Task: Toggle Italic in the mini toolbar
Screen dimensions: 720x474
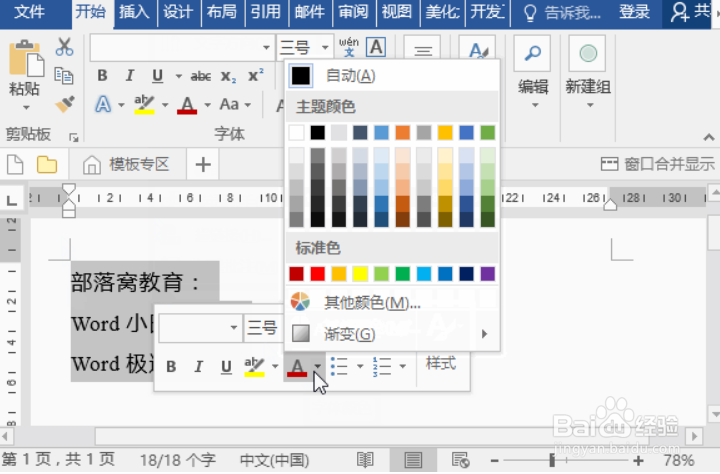Action: point(198,367)
